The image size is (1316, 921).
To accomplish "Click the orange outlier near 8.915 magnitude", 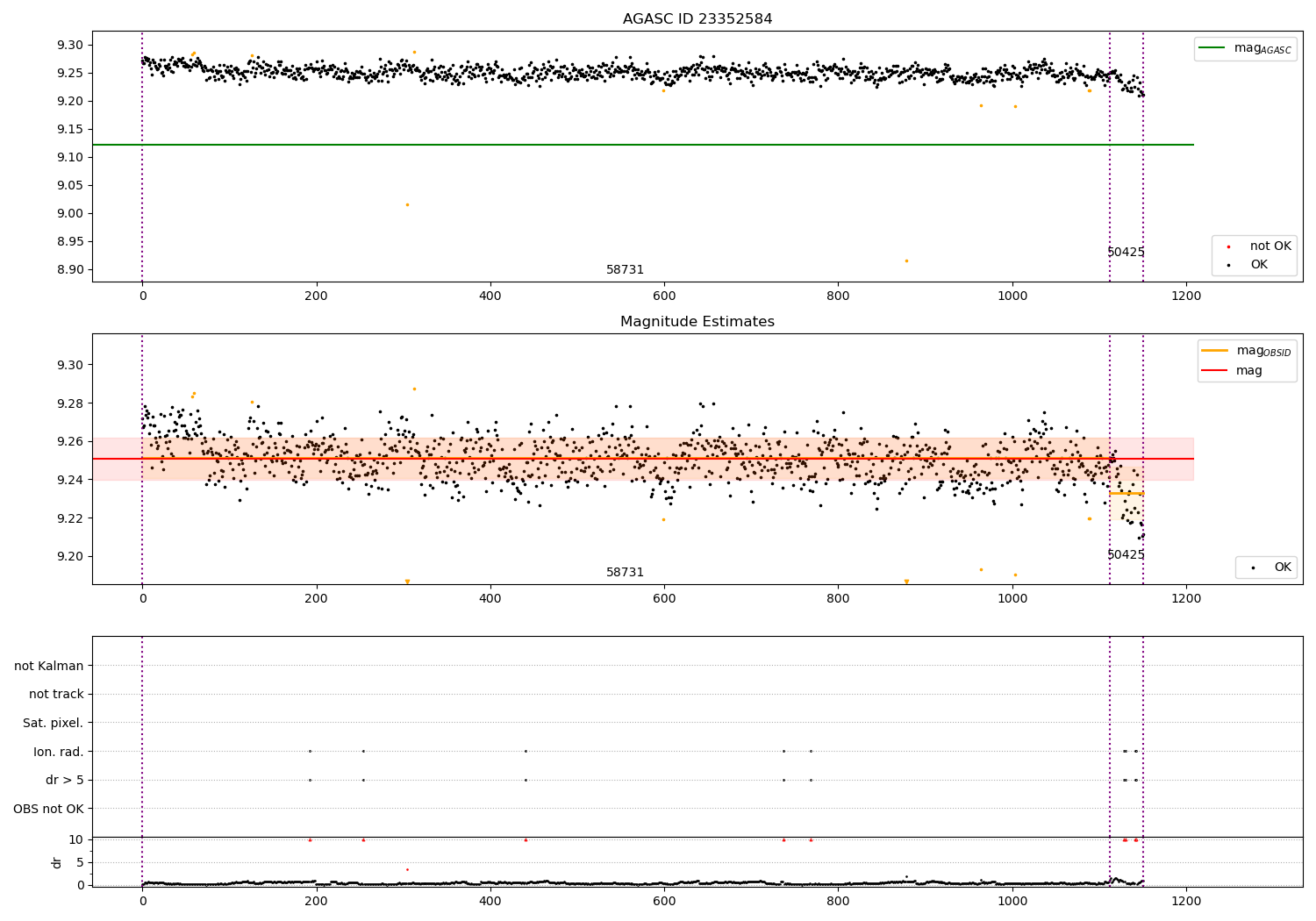I will click(906, 261).
